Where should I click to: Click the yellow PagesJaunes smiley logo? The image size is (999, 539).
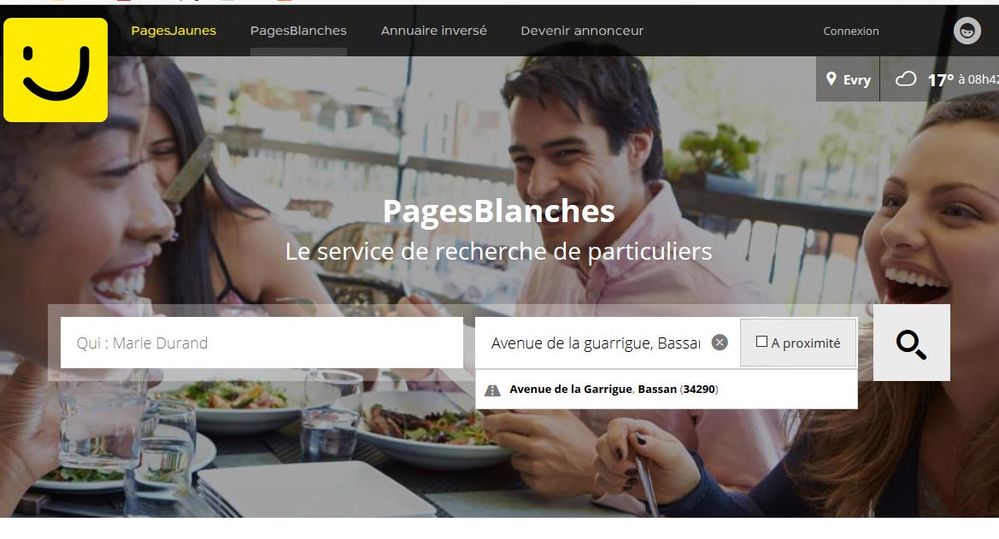55,69
